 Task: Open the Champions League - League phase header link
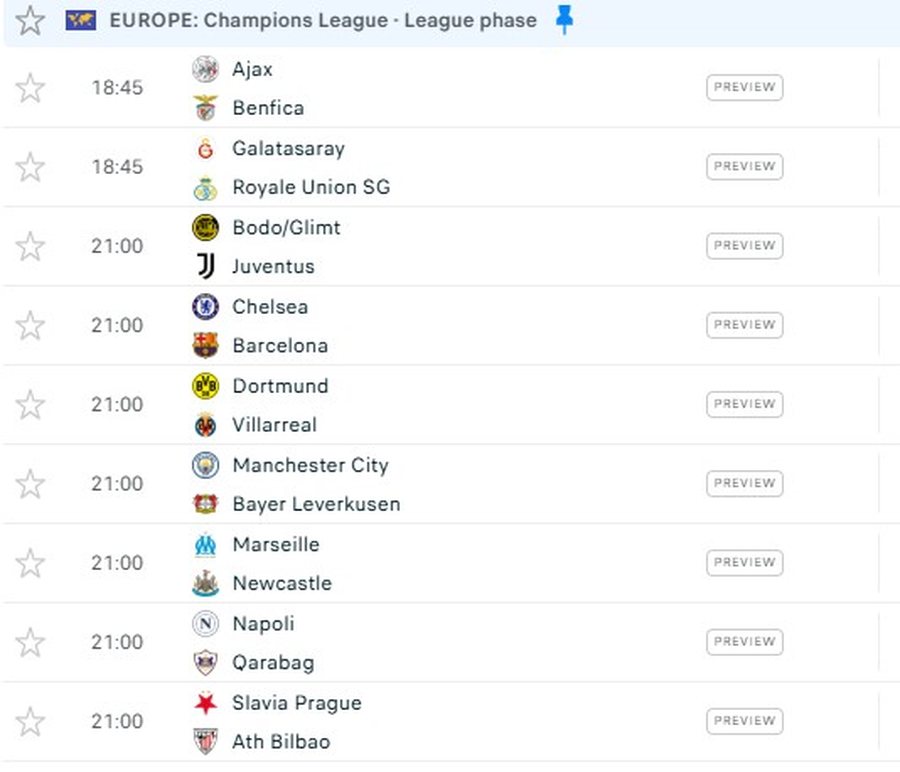(x=323, y=21)
